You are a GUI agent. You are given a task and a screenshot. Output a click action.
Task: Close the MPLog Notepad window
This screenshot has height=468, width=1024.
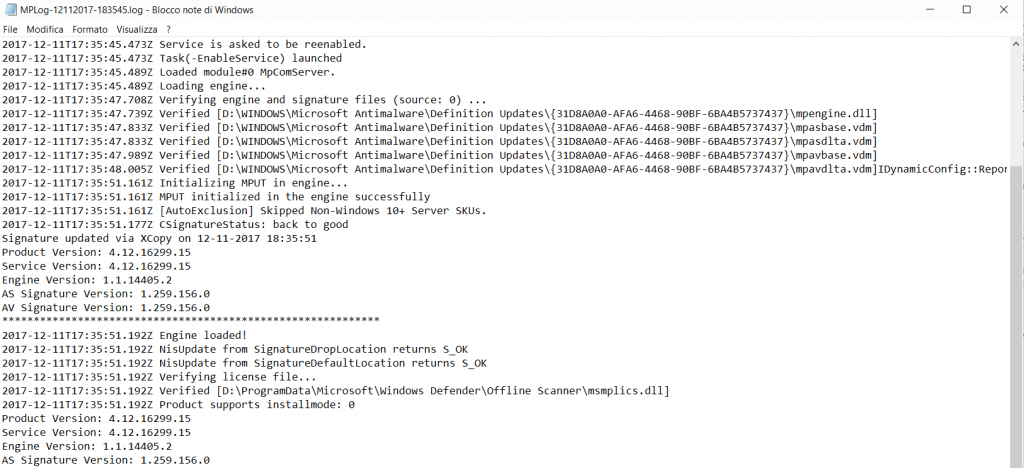1004,10
